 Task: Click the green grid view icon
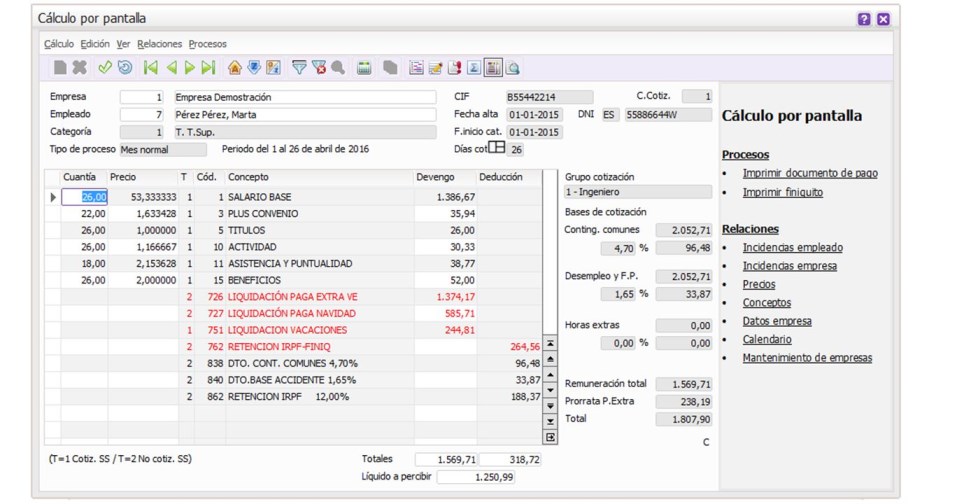364,67
